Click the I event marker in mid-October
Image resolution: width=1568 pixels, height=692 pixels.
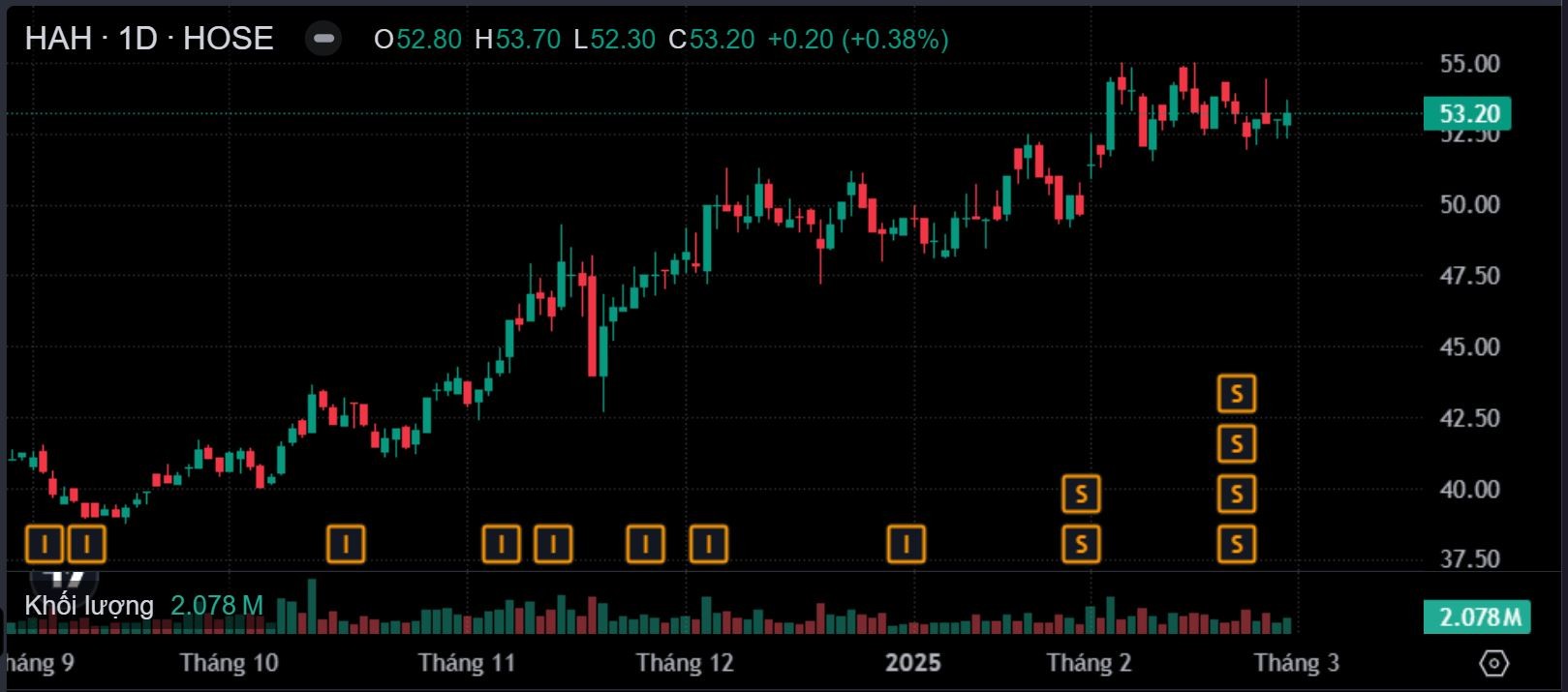[346, 544]
